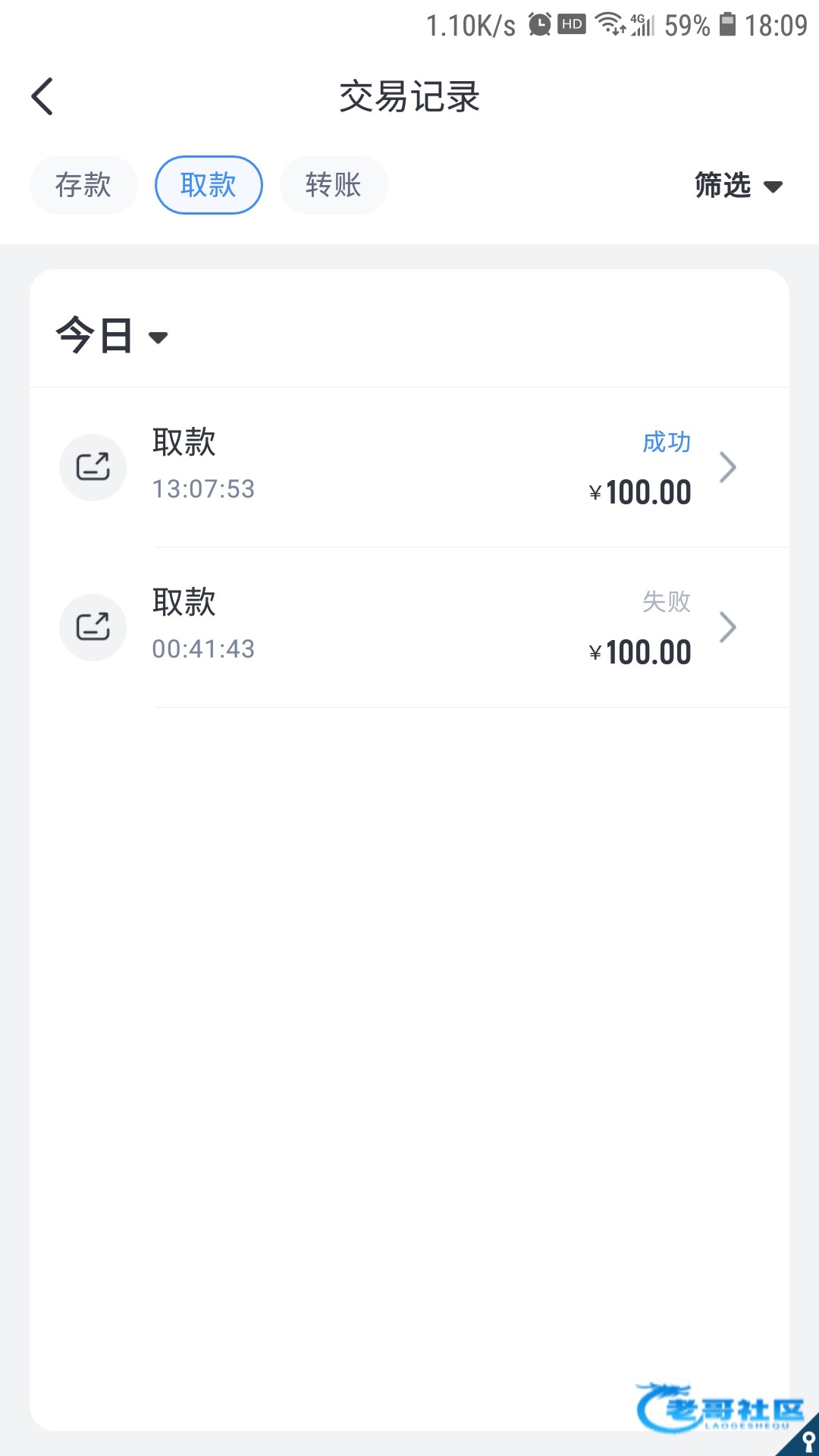Switch to the 存款 deposit tab
The image size is (819, 1456).
pyautogui.click(x=83, y=185)
